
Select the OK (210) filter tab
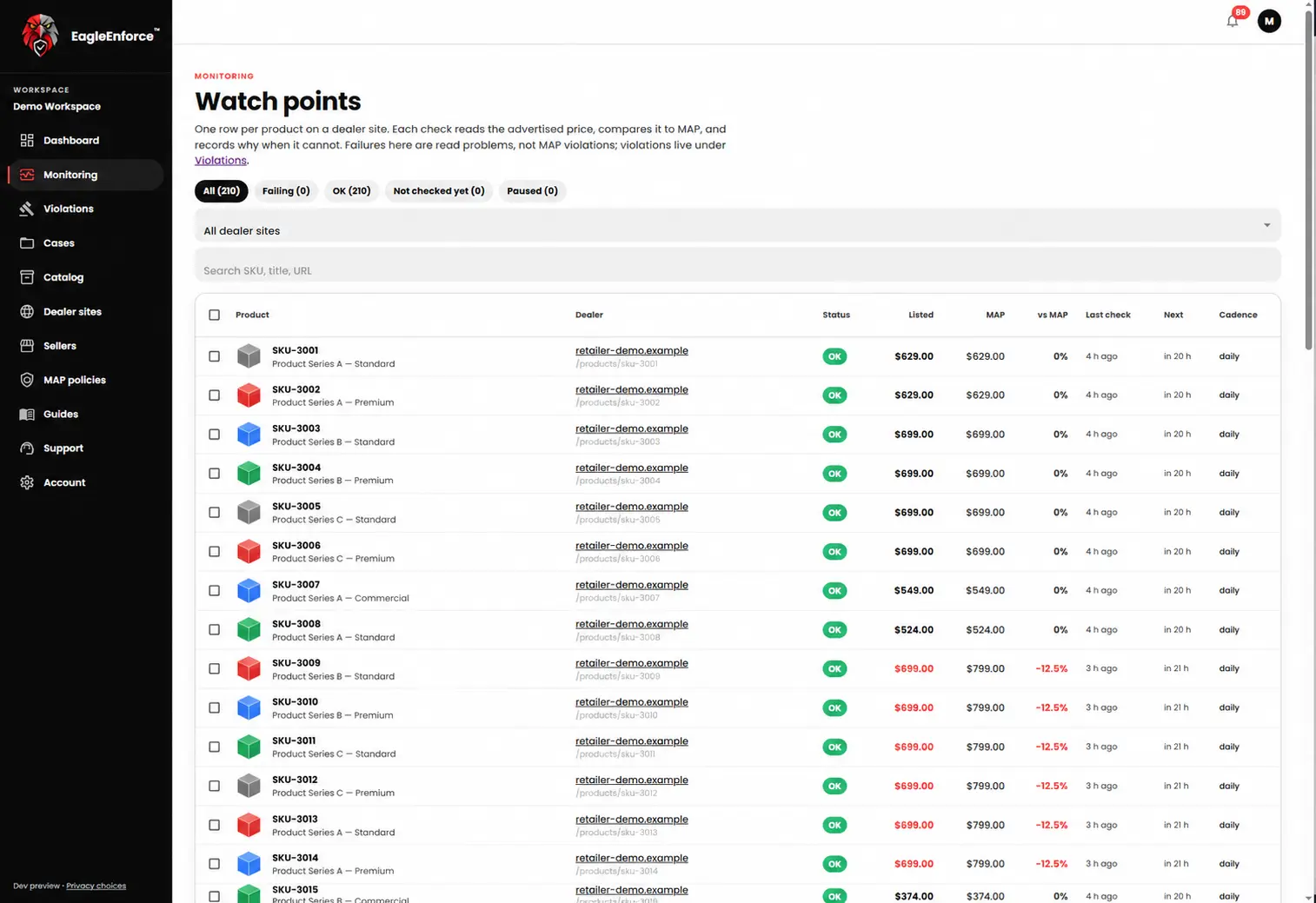coord(351,191)
